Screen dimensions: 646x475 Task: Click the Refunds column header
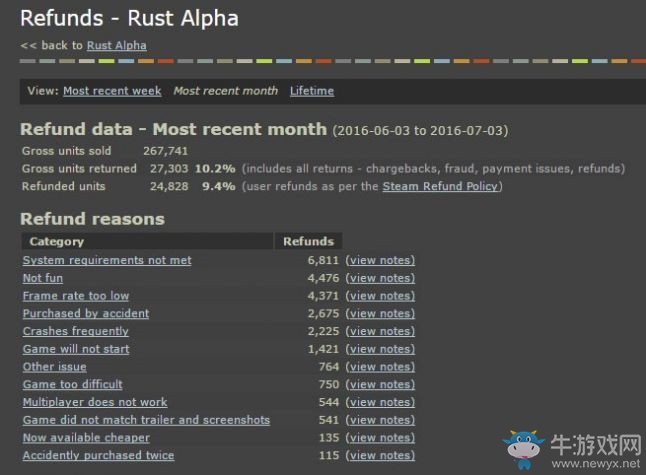point(309,241)
